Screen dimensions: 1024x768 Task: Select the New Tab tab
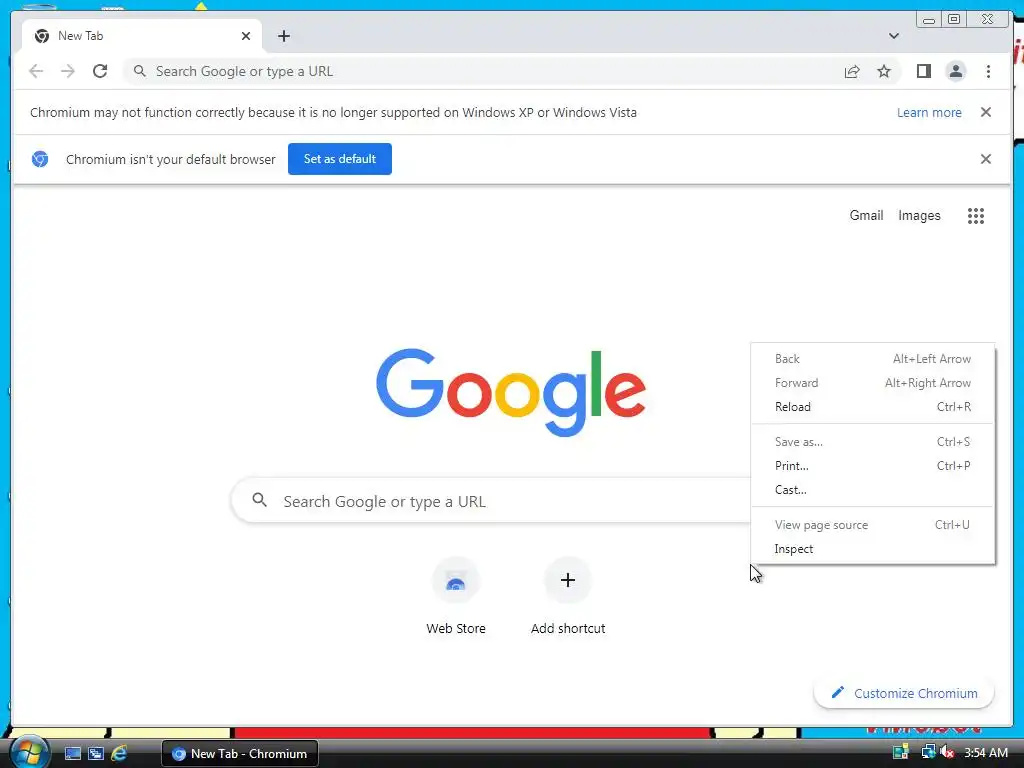point(142,36)
